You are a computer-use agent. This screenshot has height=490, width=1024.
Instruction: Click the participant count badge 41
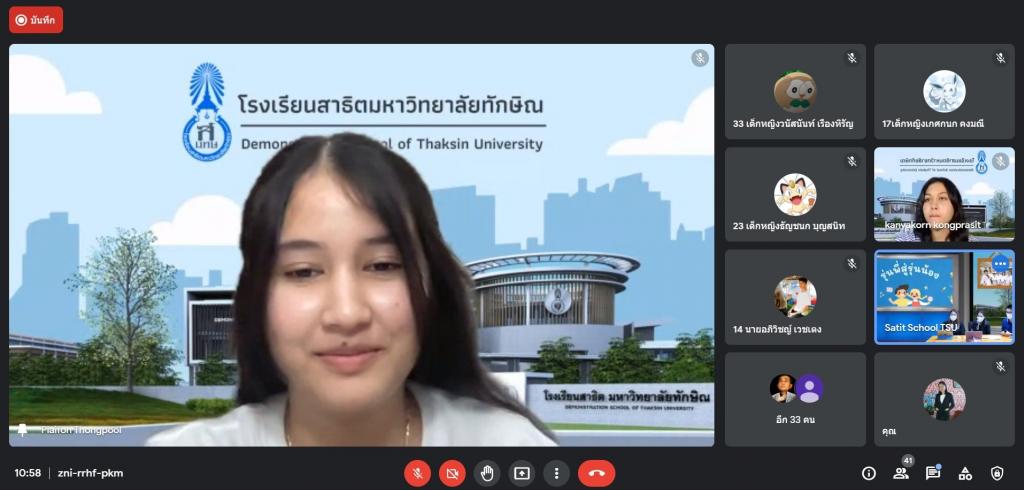click(x=906, y=461)
